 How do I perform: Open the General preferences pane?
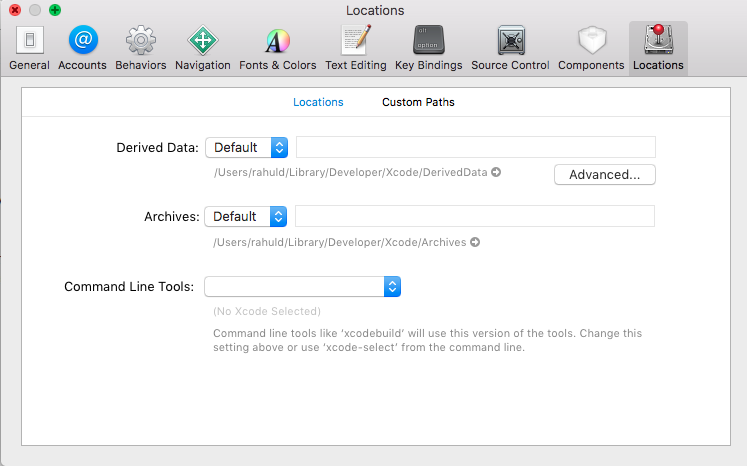[30, 48]
